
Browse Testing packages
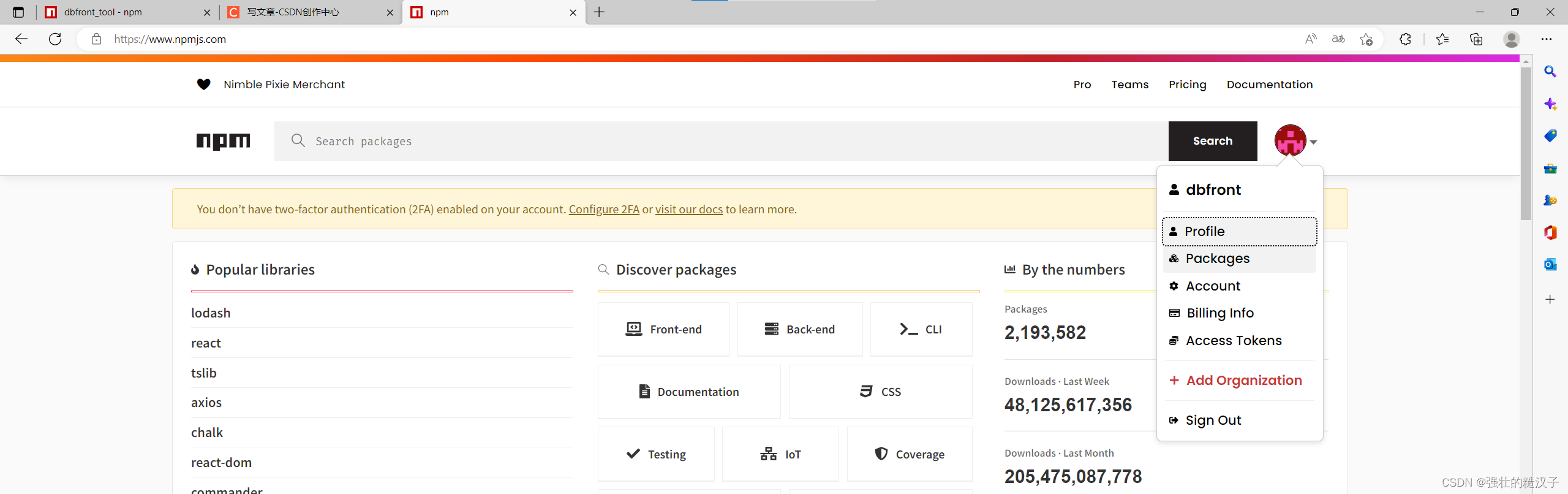(656, 454)
